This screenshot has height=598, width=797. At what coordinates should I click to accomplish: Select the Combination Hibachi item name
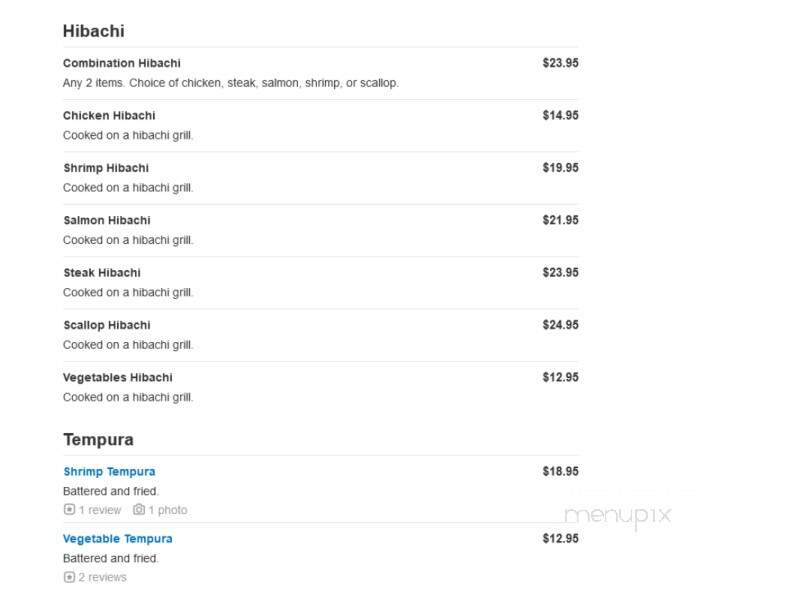click(x=122, y=63)
